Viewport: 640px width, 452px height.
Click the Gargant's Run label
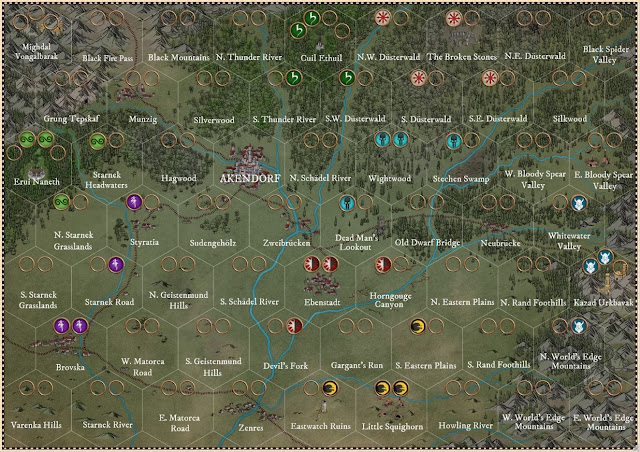pos(357,365)
